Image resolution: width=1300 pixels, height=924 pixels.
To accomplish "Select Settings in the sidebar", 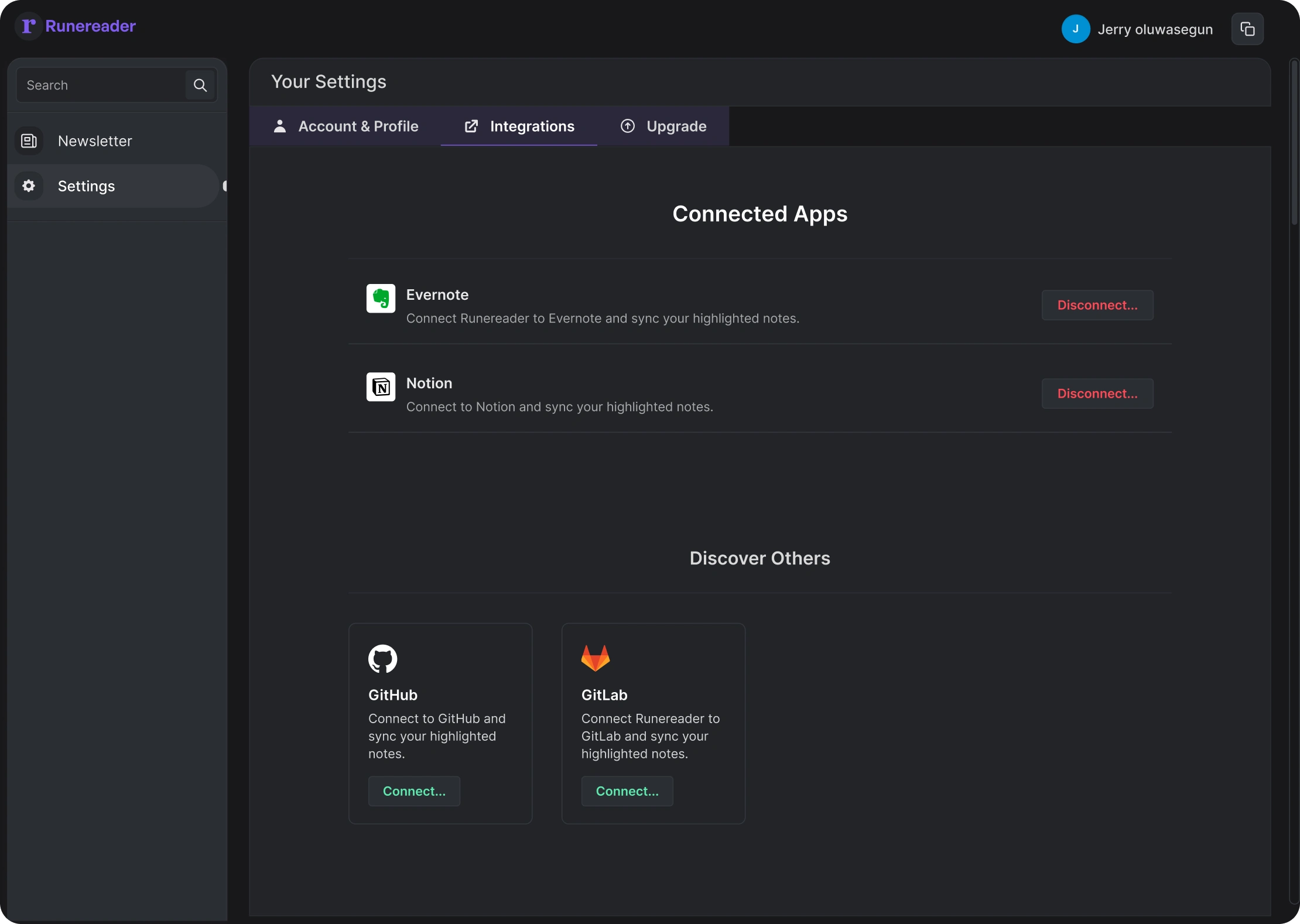I will click(x=114, y=186).
